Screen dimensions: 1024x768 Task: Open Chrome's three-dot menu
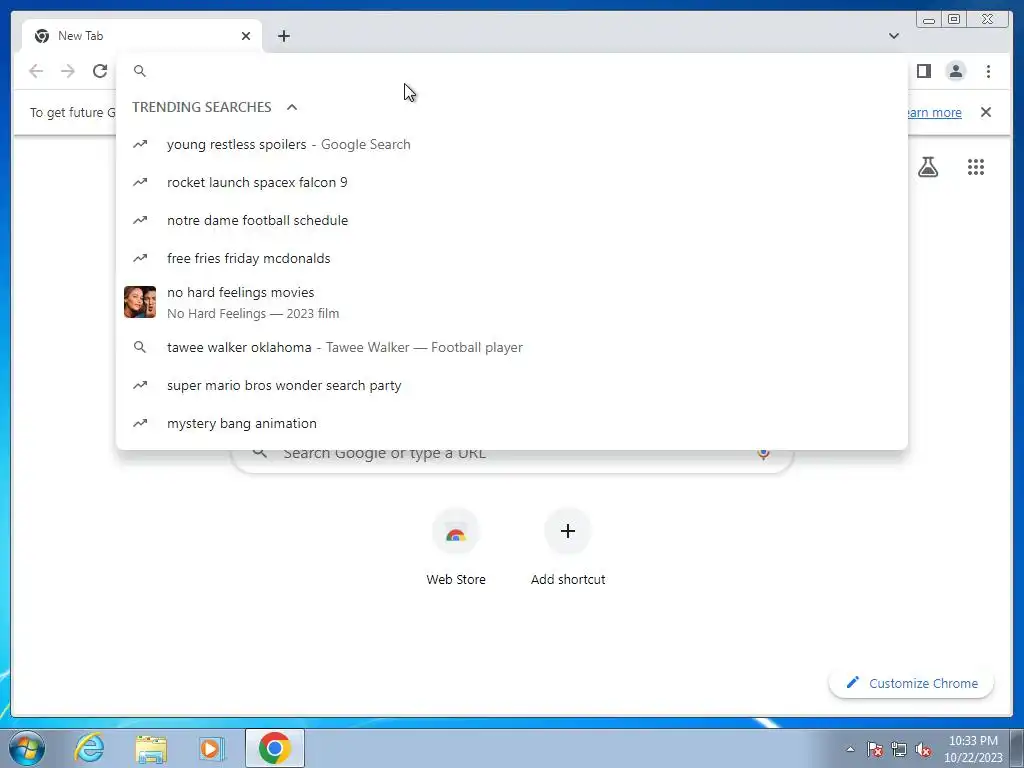coord(988,71)
